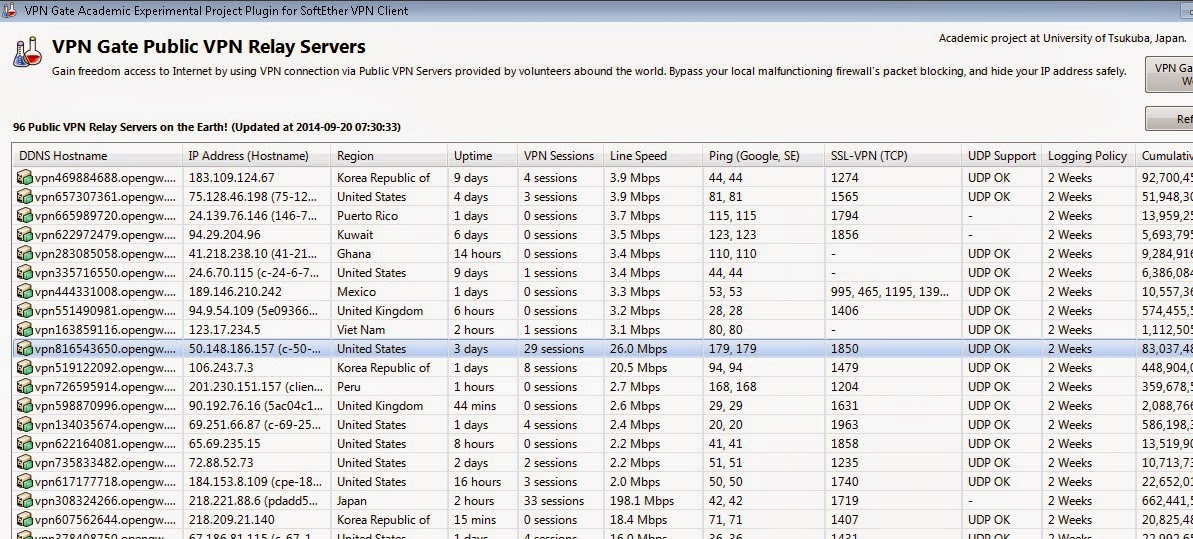Click server icon for vpn657307361
Screen dimensions: 1193x539
pyautogui.click(x=24, y=197)
